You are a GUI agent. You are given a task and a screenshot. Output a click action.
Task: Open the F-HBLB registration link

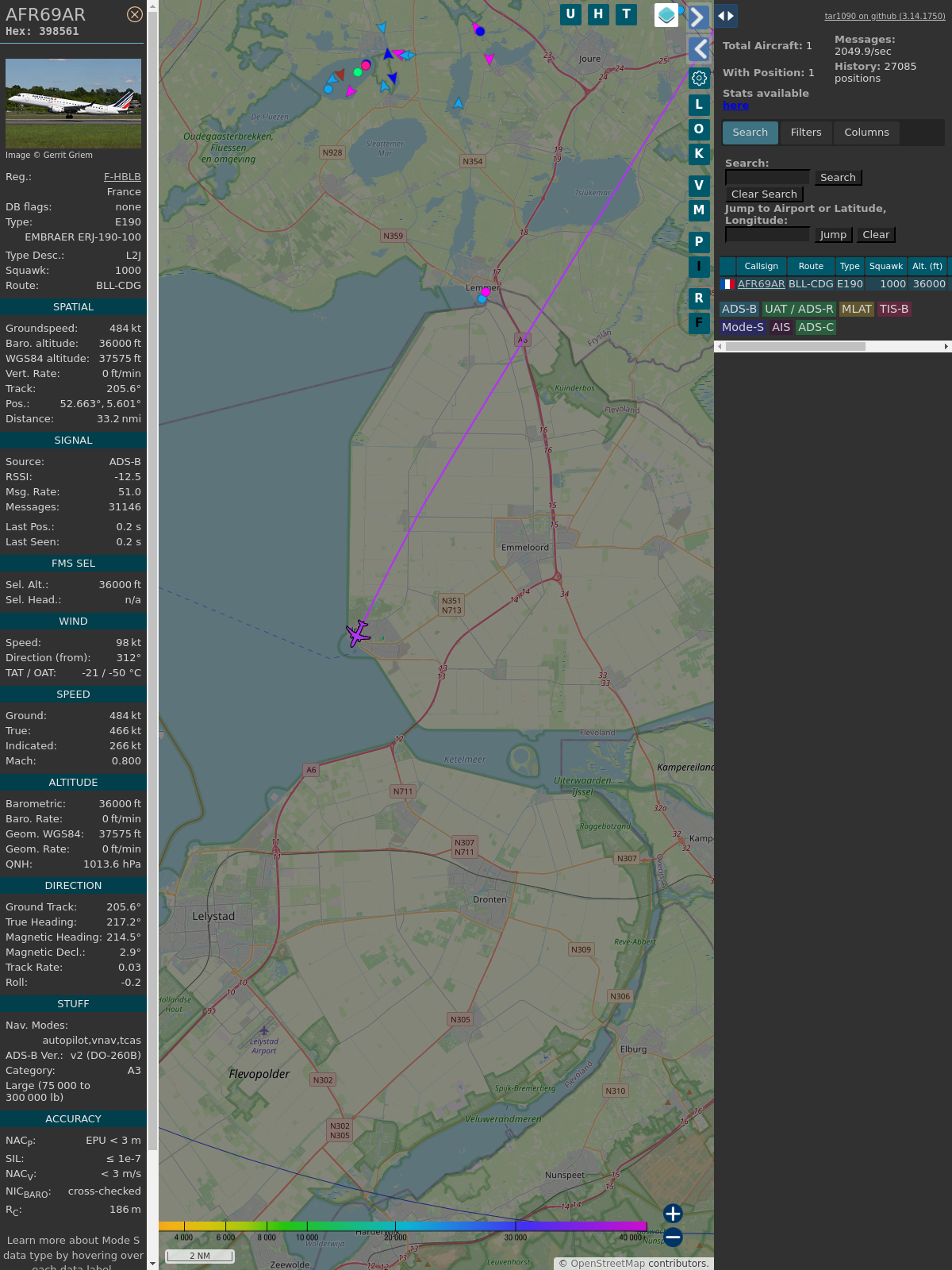[x=122, y=177]
